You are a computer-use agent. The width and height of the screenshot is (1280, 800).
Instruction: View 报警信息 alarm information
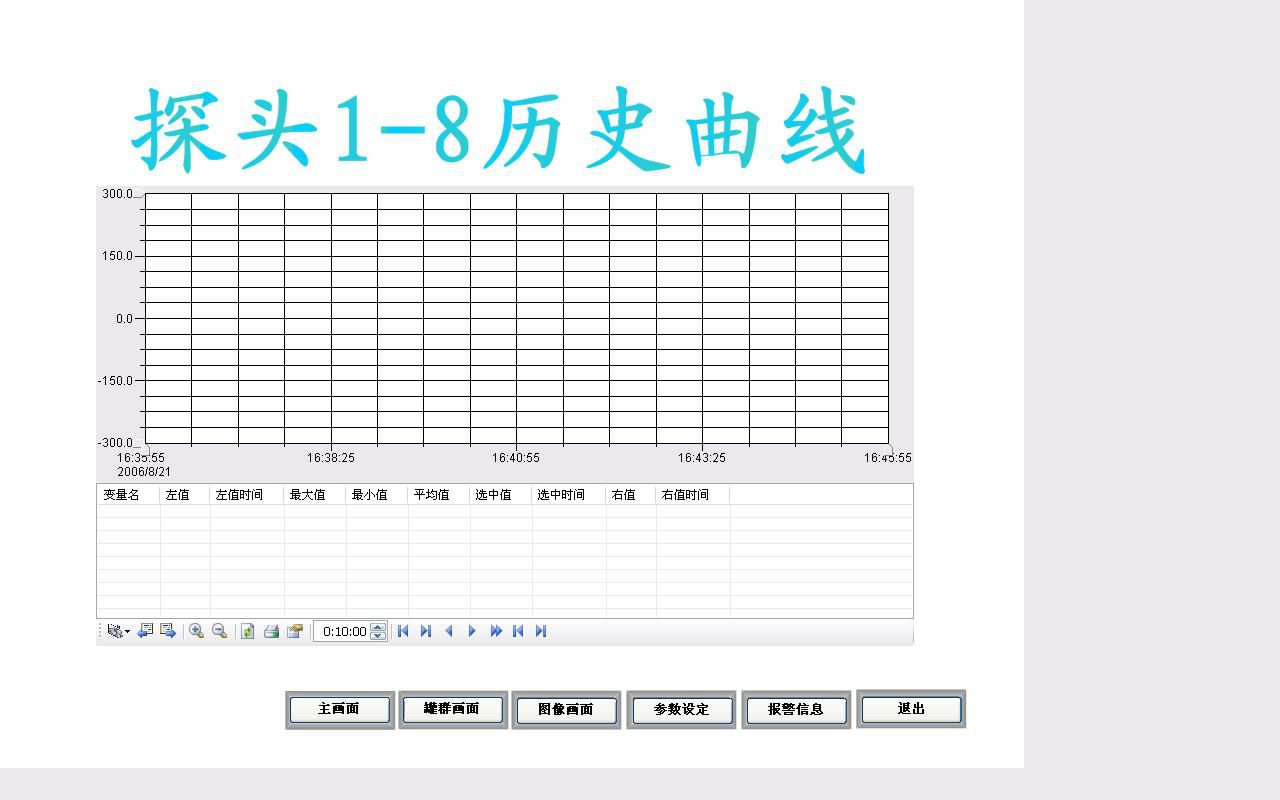point(796,710)
